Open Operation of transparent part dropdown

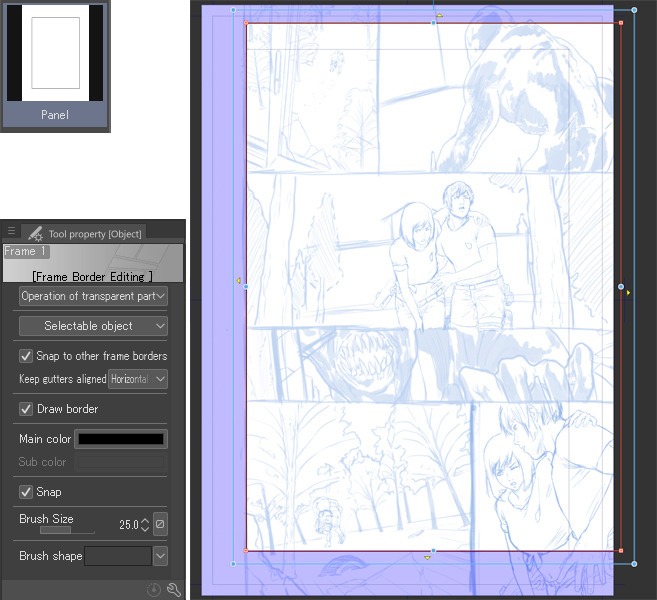(93, 296)
